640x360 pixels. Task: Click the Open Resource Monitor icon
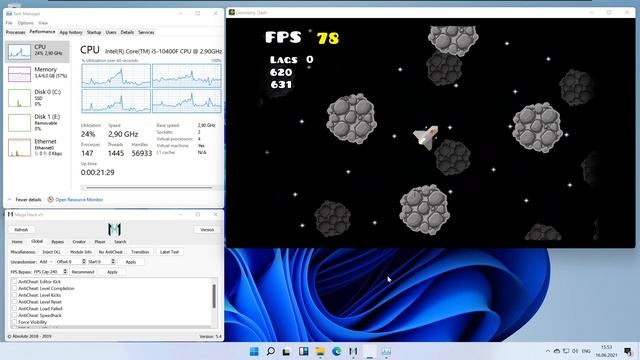51,200
